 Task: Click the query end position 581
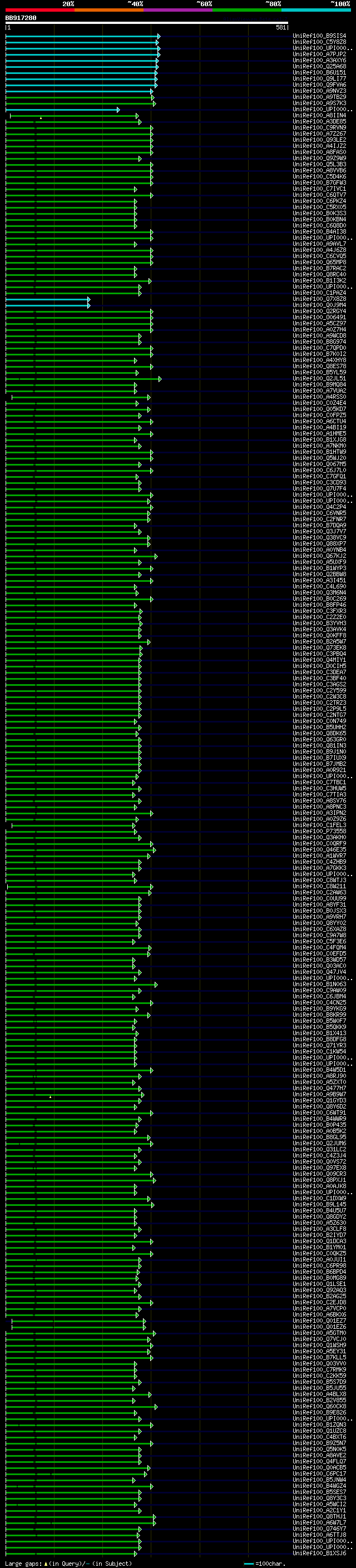point(280,27)
